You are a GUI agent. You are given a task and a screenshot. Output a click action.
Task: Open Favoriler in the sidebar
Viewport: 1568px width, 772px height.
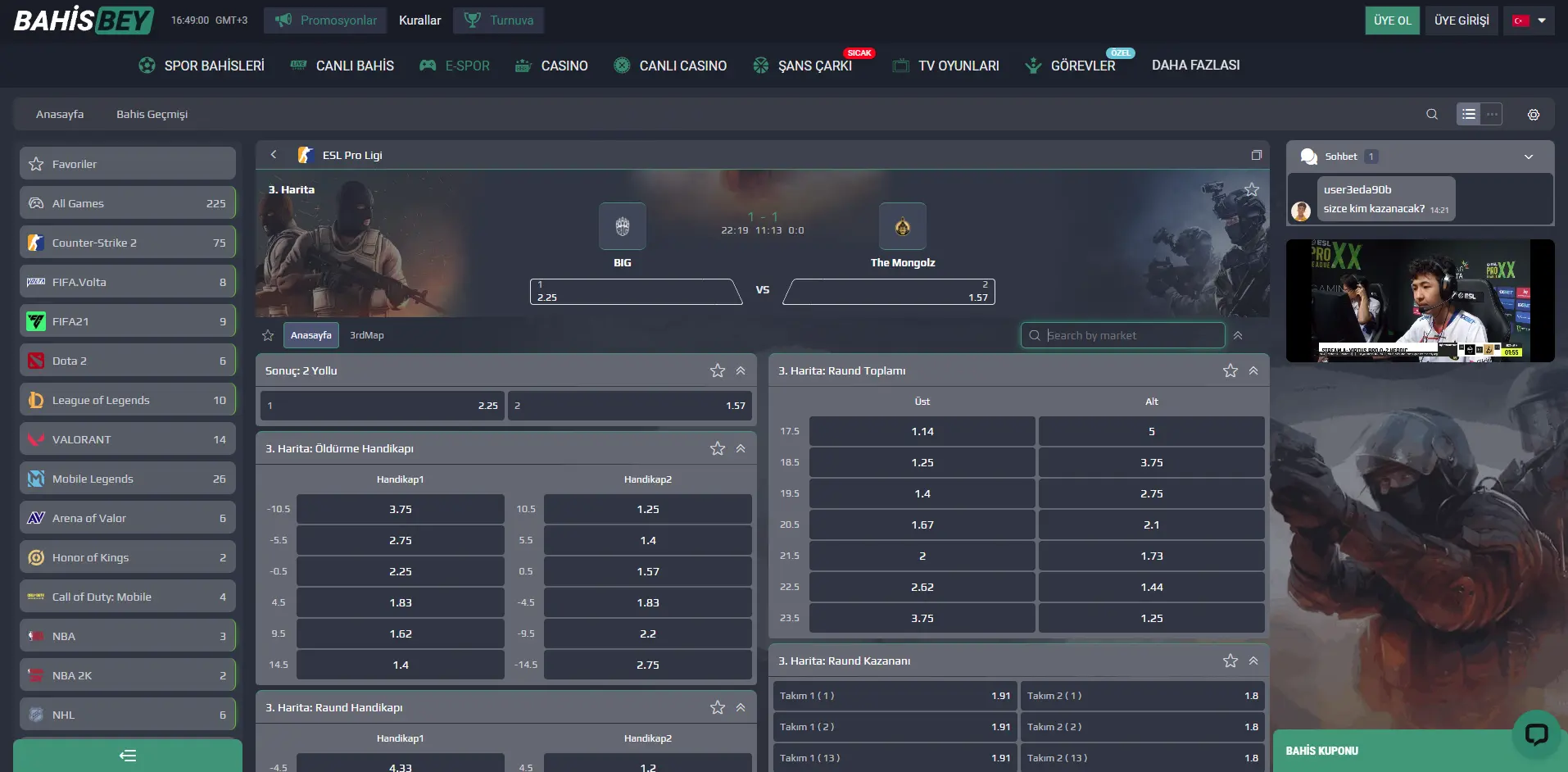(128, 164)
